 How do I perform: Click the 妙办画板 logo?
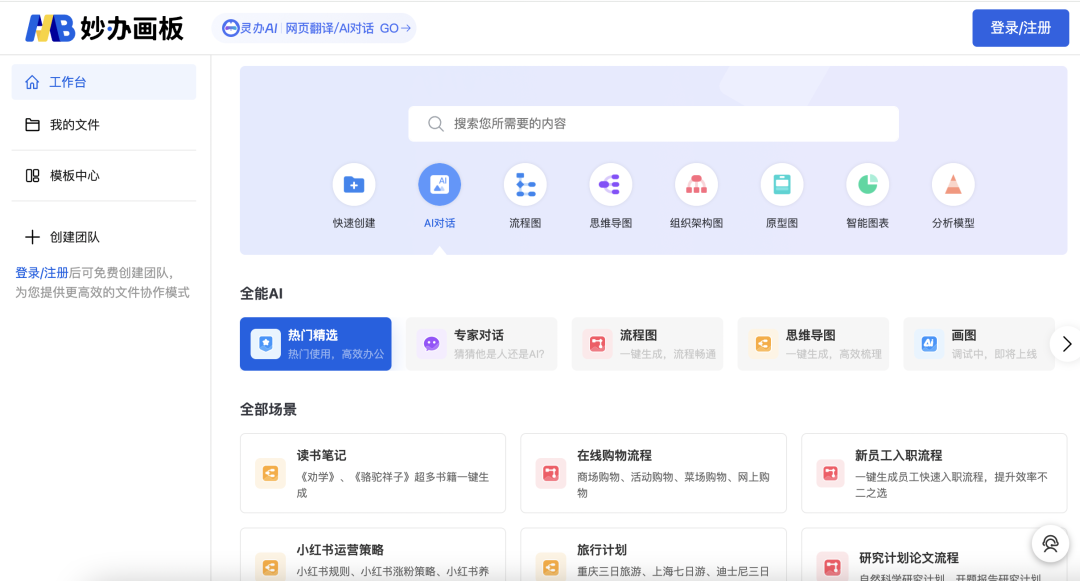pyautogui.click(x=105, y=28)
